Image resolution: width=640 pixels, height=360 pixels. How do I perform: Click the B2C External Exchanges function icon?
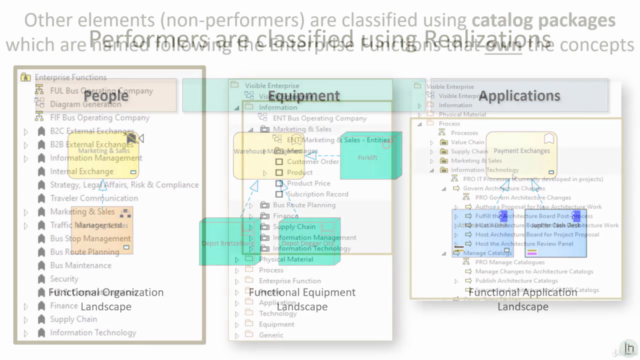pos(41,131)
